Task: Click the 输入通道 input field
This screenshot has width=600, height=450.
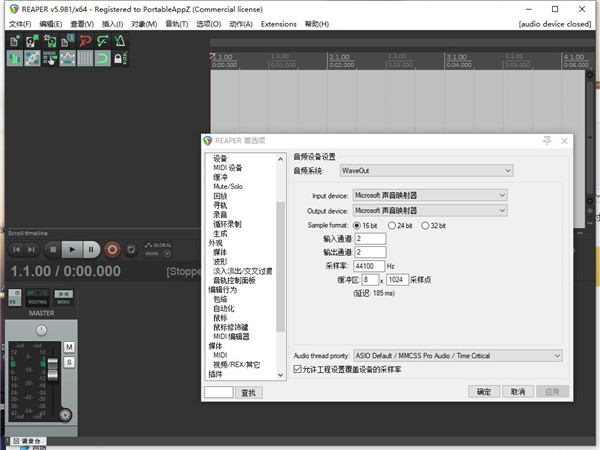Action: point(370,239)
